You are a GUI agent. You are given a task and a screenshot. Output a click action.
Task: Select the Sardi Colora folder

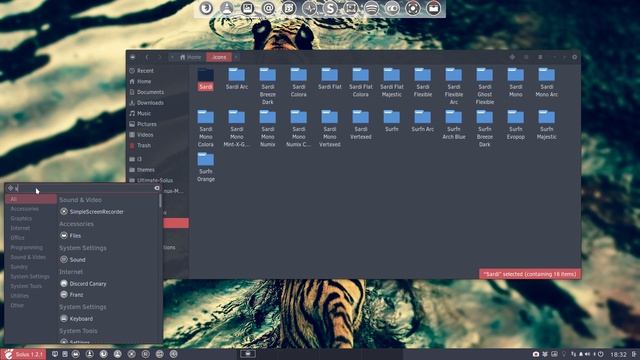[x=299, y=82]
